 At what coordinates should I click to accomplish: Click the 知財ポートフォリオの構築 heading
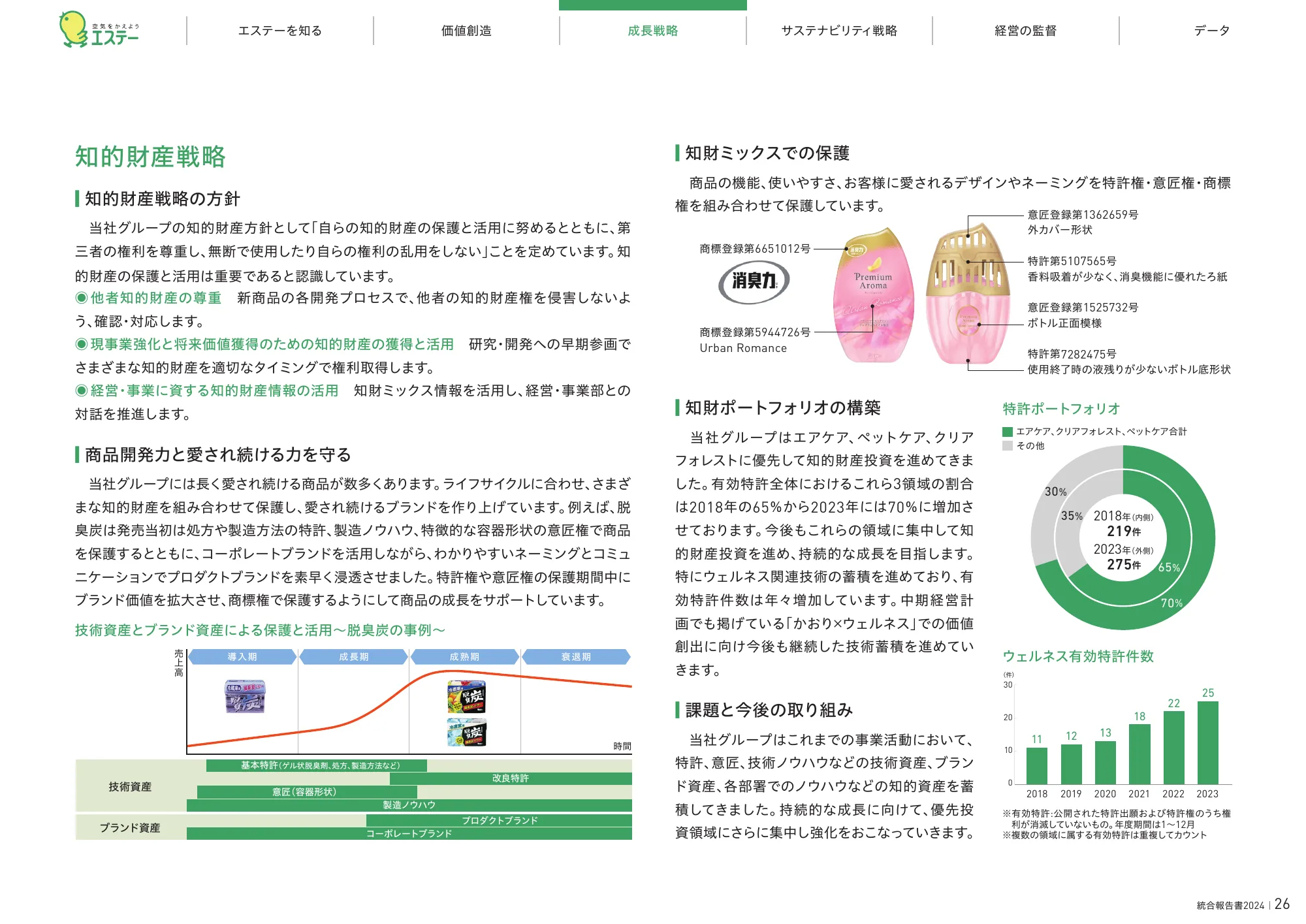click(x=783, y=407)
